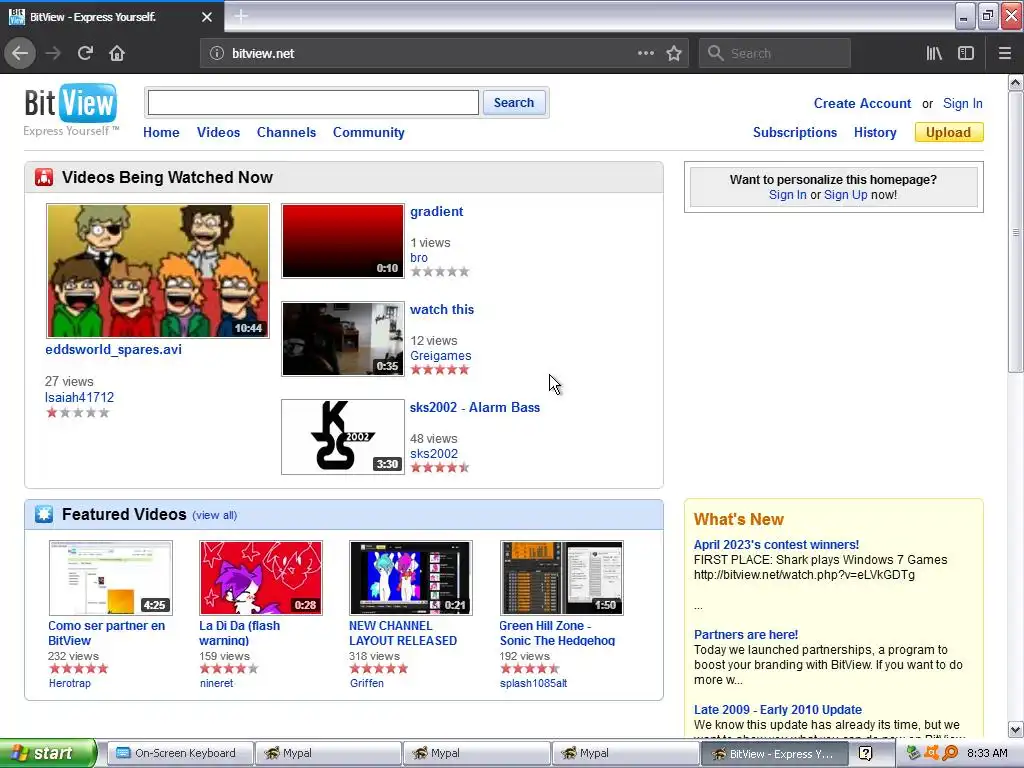Open the magnifier tray icon
Image resolution: width=1024 pixels, height=768 pixels.
[x=950, y=753]
